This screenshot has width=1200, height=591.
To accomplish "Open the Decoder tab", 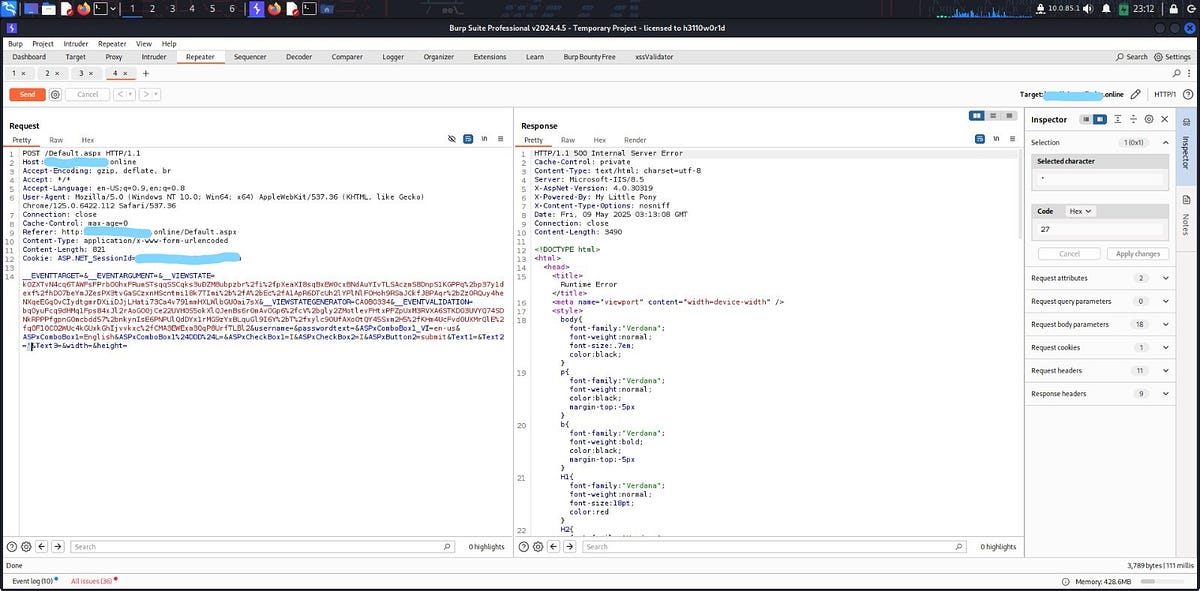I will coord(299,57).
